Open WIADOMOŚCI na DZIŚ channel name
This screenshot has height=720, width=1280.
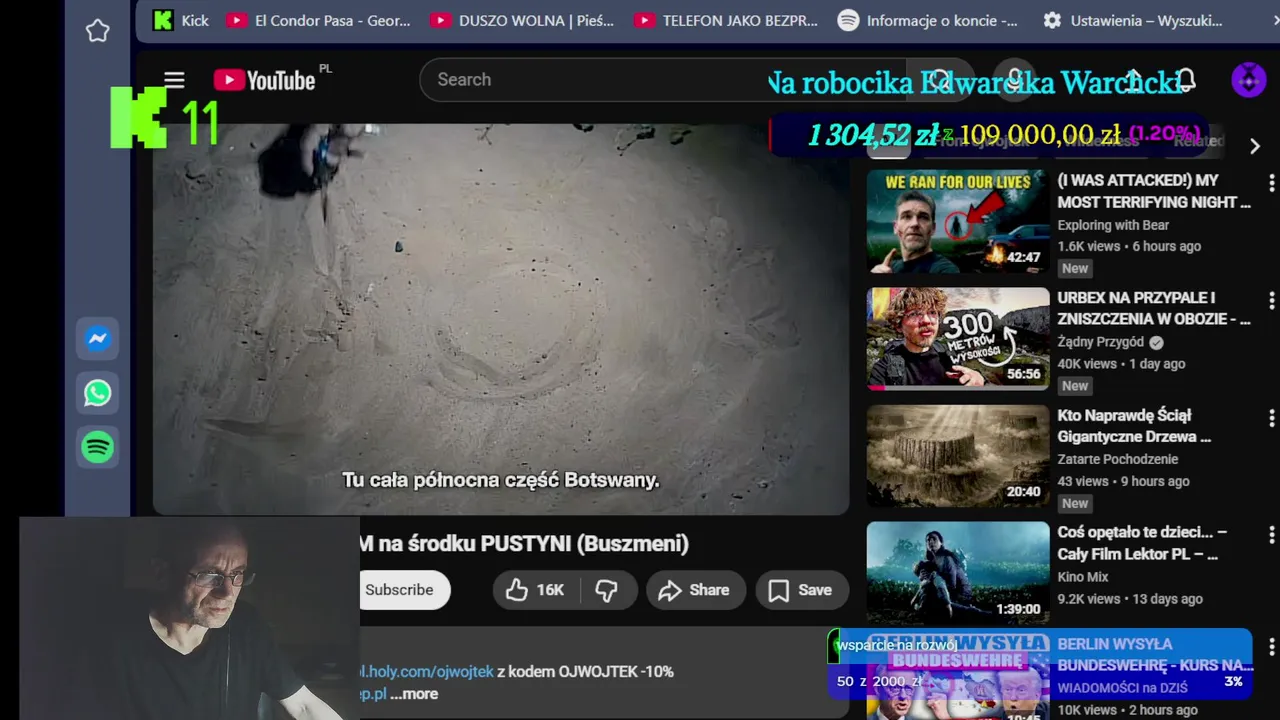[1123, 687]
